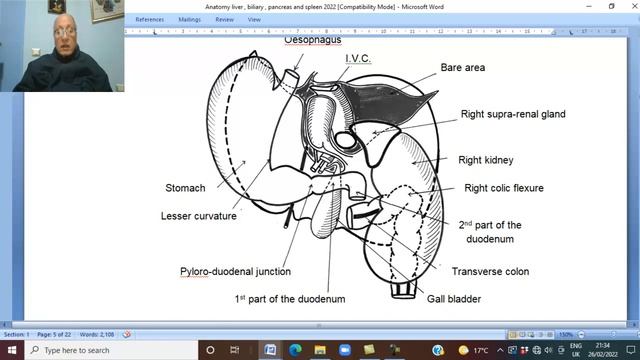640x360 pixels.
Task: Switch to Full Screen Reading view button
Action: 522,335
